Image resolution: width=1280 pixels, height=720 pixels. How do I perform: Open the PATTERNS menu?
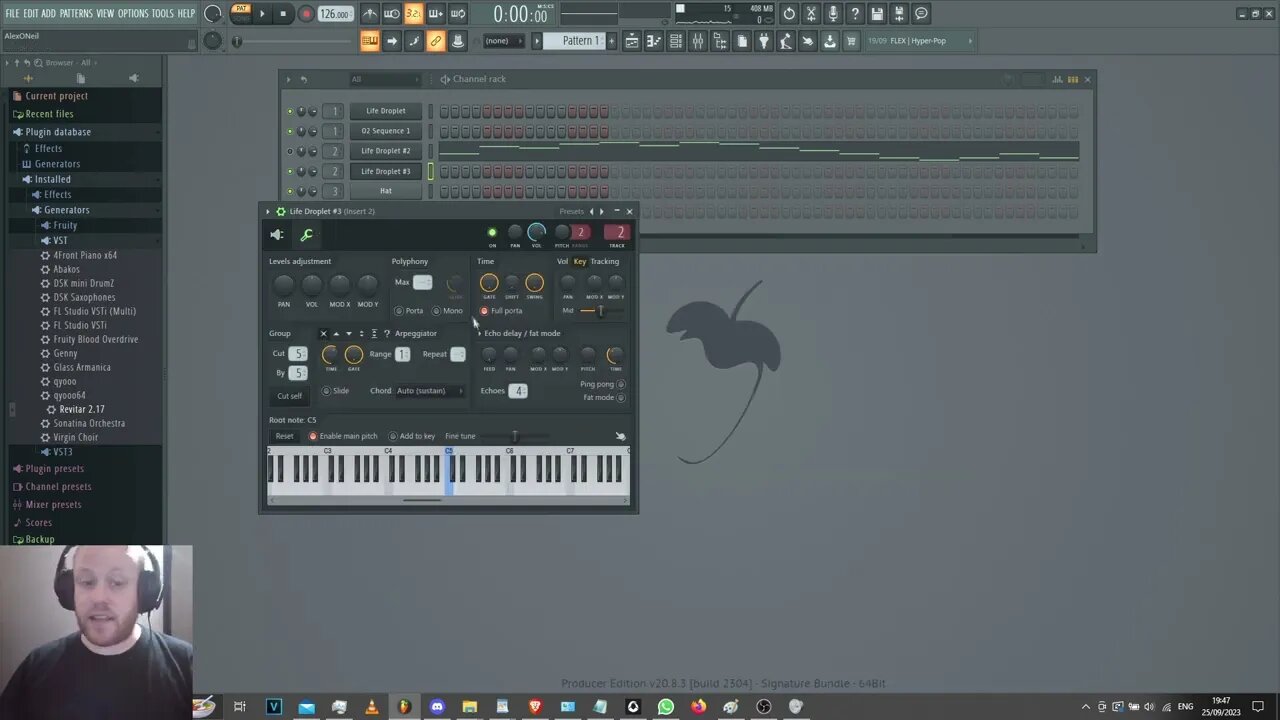tap(76, 13)
